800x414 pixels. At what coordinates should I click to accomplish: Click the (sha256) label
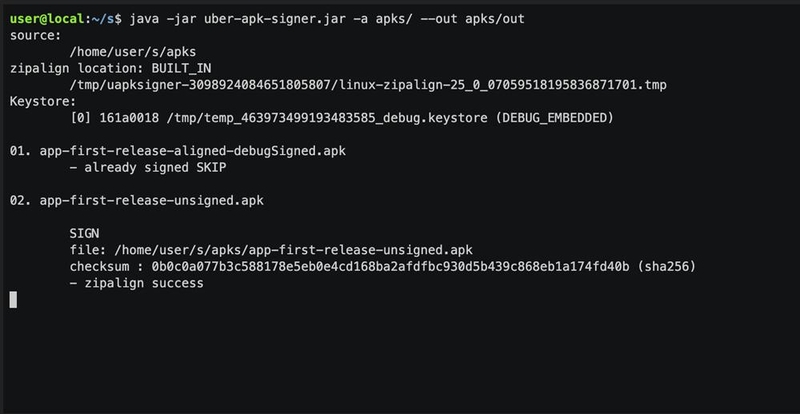666,266
